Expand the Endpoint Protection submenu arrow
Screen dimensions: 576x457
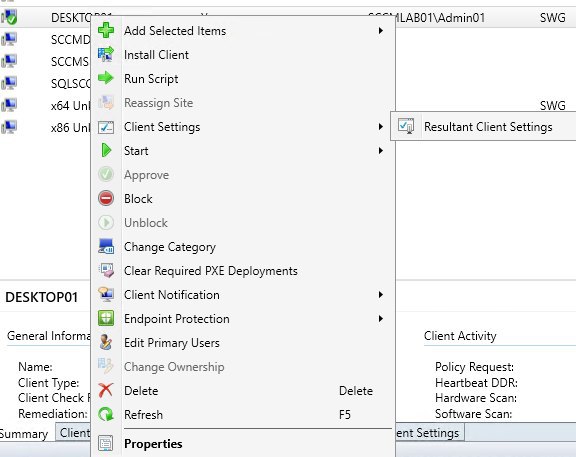[381, 319]
